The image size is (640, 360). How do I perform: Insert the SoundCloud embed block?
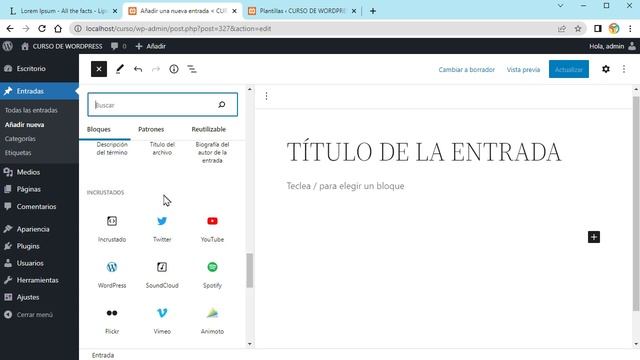point(162,275)
